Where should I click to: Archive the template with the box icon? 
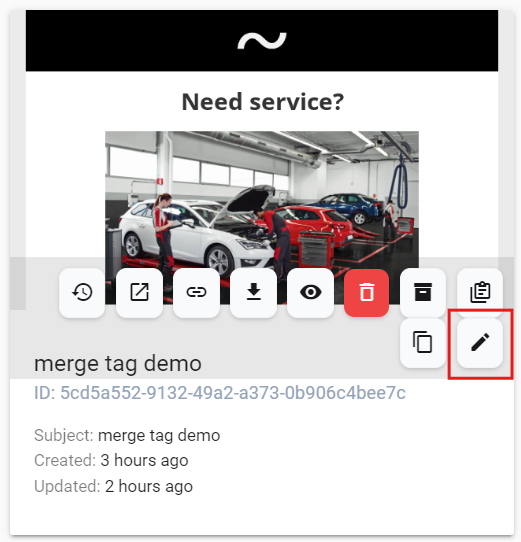point(423,292)
